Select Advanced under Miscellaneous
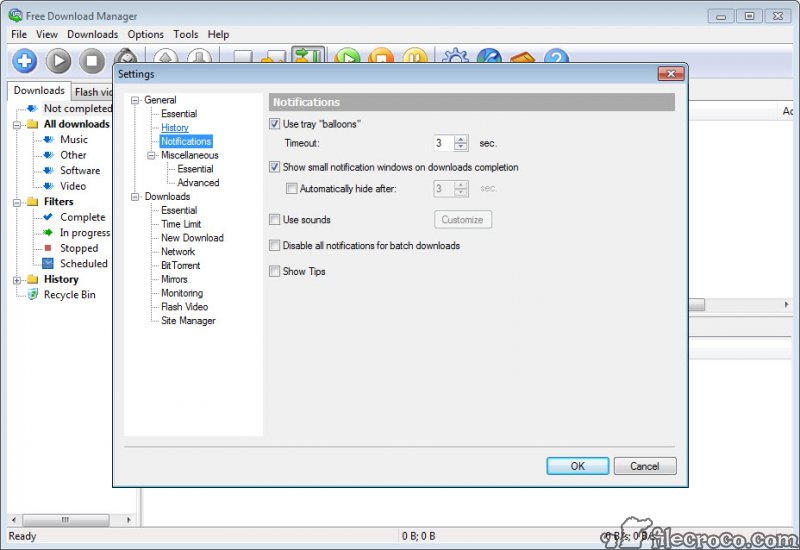800x550 pixels. tap(198, 183)
